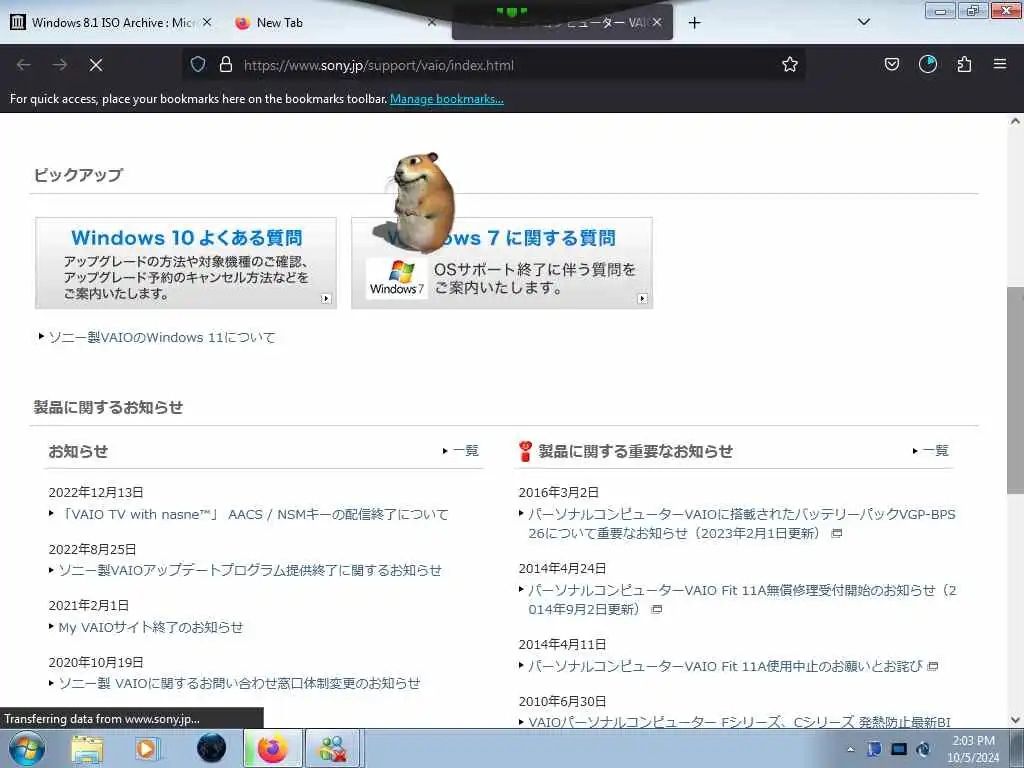This screenshot has height=768, width=1024.
Task: Open the Extensions puzzle-piece icon
Action: (964, 64)
